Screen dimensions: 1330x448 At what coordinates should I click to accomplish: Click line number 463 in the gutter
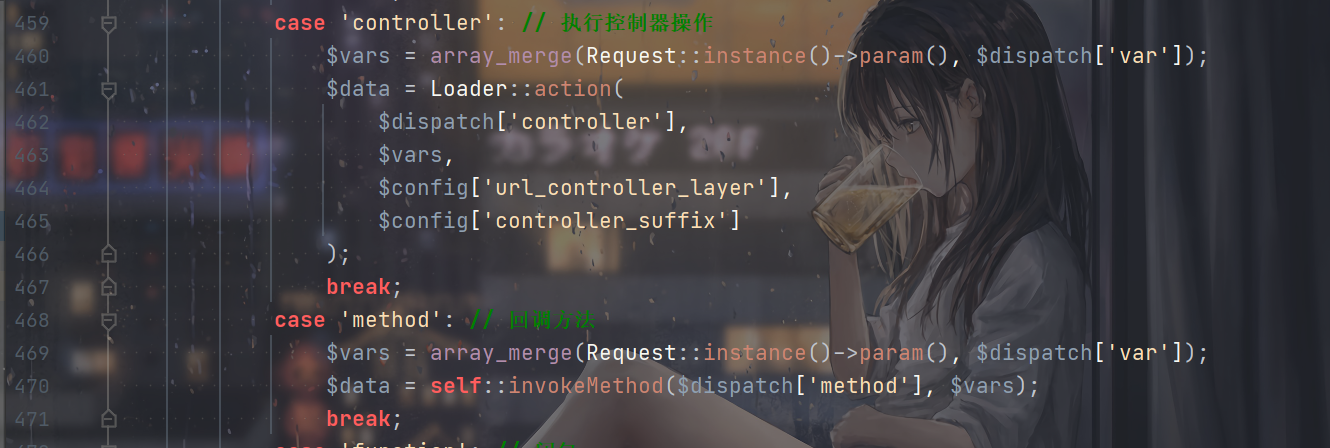click(31, 155)
